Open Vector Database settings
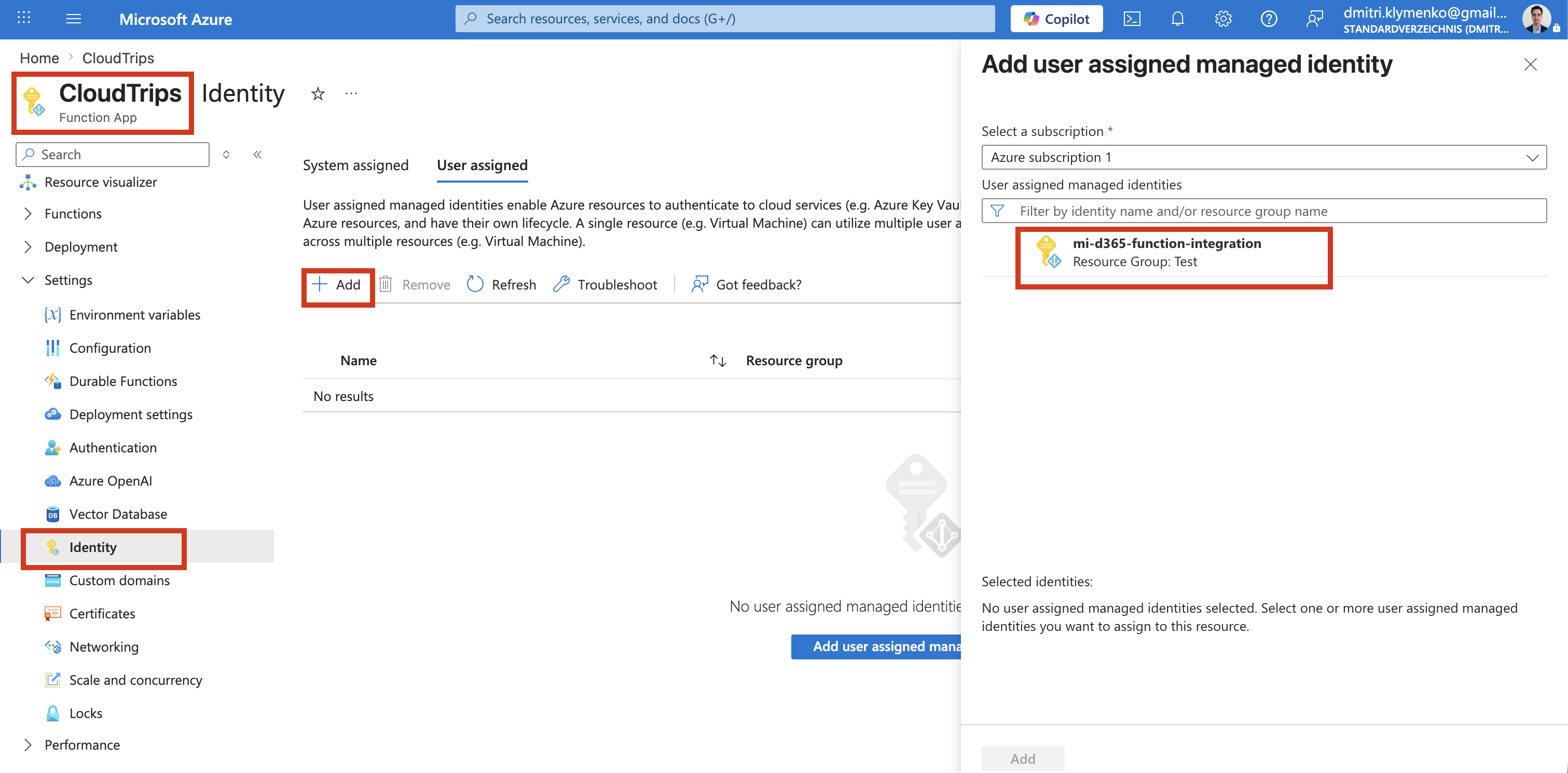Image resolution: width=1568 pixels, height=773 pixels. click(105, 514)
